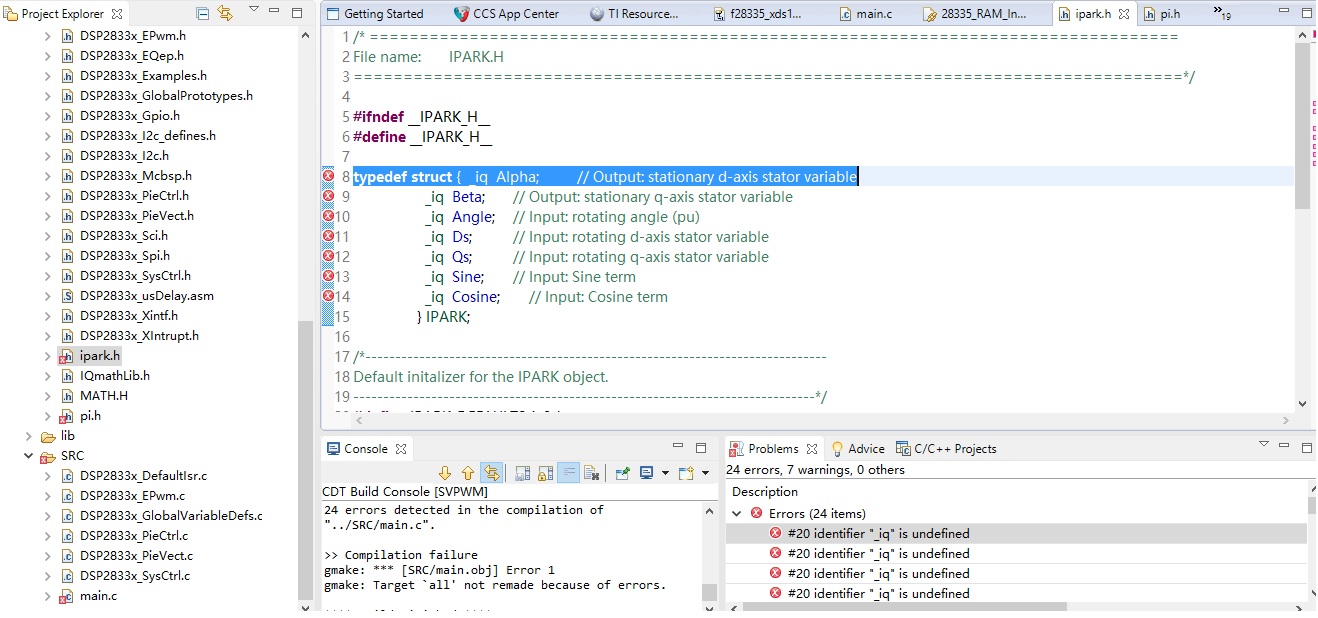Open the New Console View dropdown
This screenshot has height=618, width=1318.
[x=704, y=473]
